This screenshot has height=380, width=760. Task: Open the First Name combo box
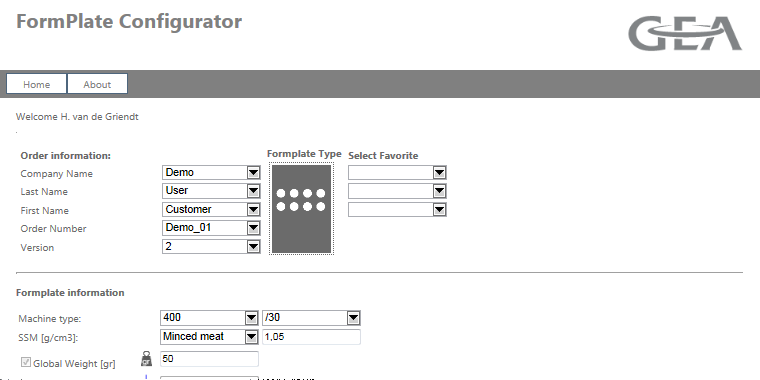pyautogui.click(x=211, y=209)
